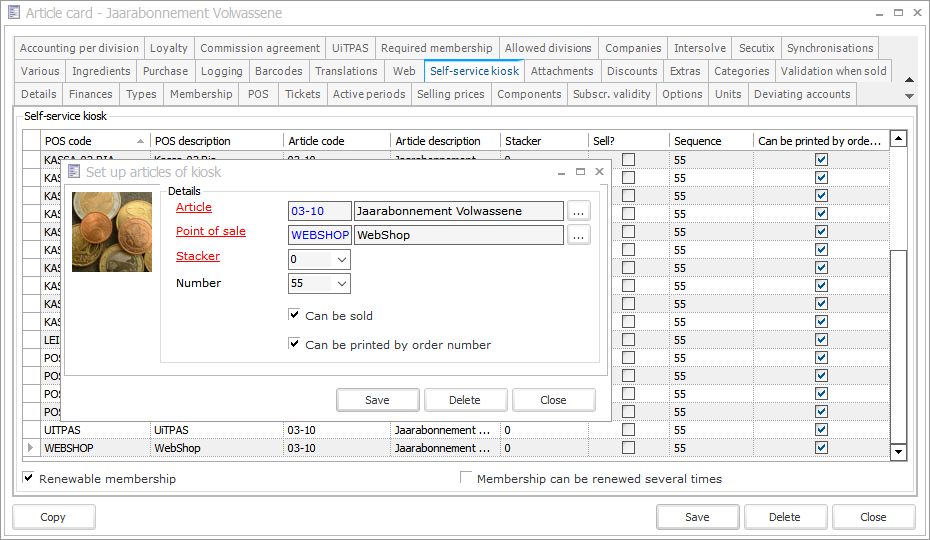The height and width of the screenshot is (540, 930).
Task: Open the Stacker dropdown
Action: 341,260
